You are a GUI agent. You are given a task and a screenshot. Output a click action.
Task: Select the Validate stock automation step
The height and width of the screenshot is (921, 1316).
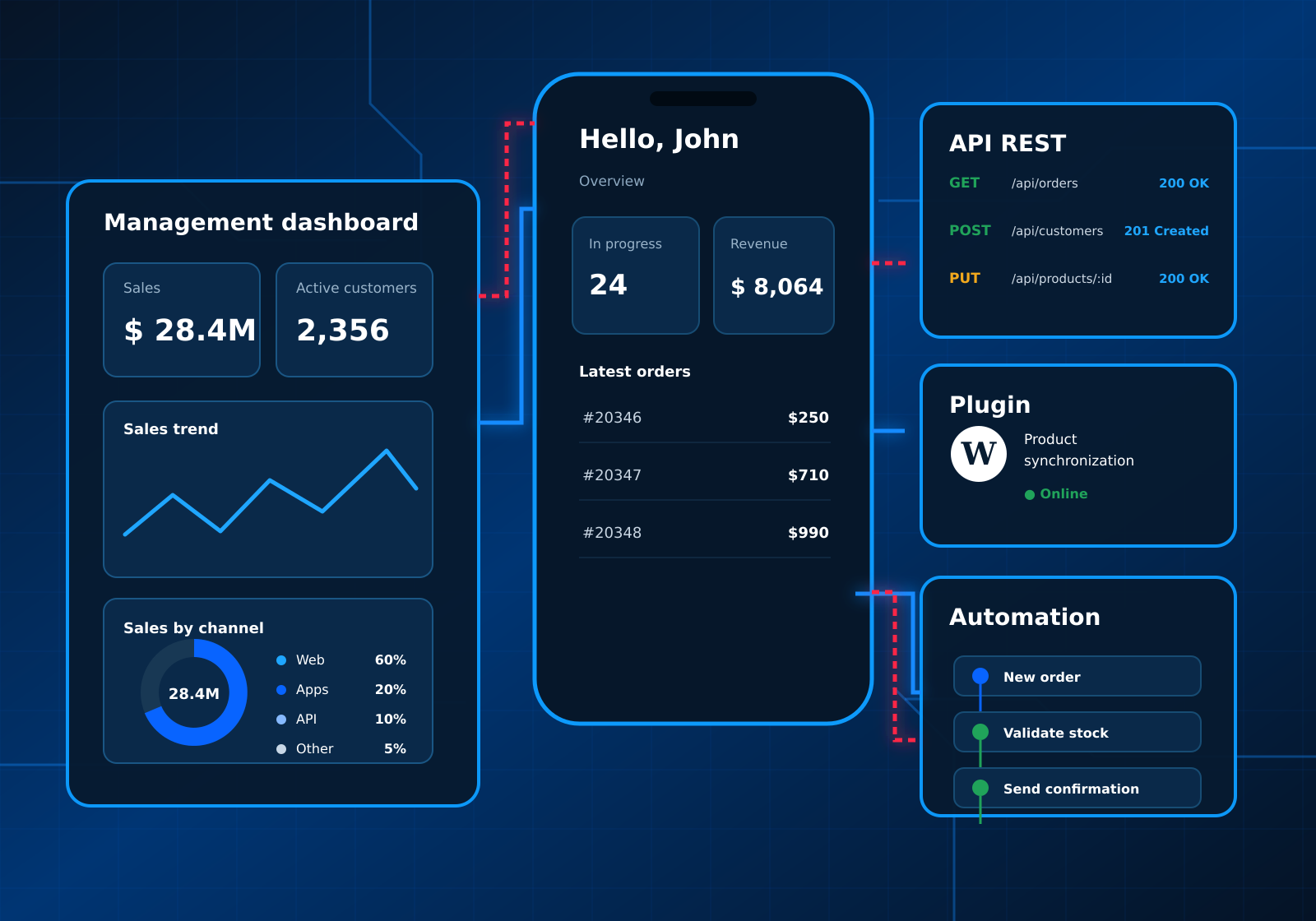click(1077, 732)
